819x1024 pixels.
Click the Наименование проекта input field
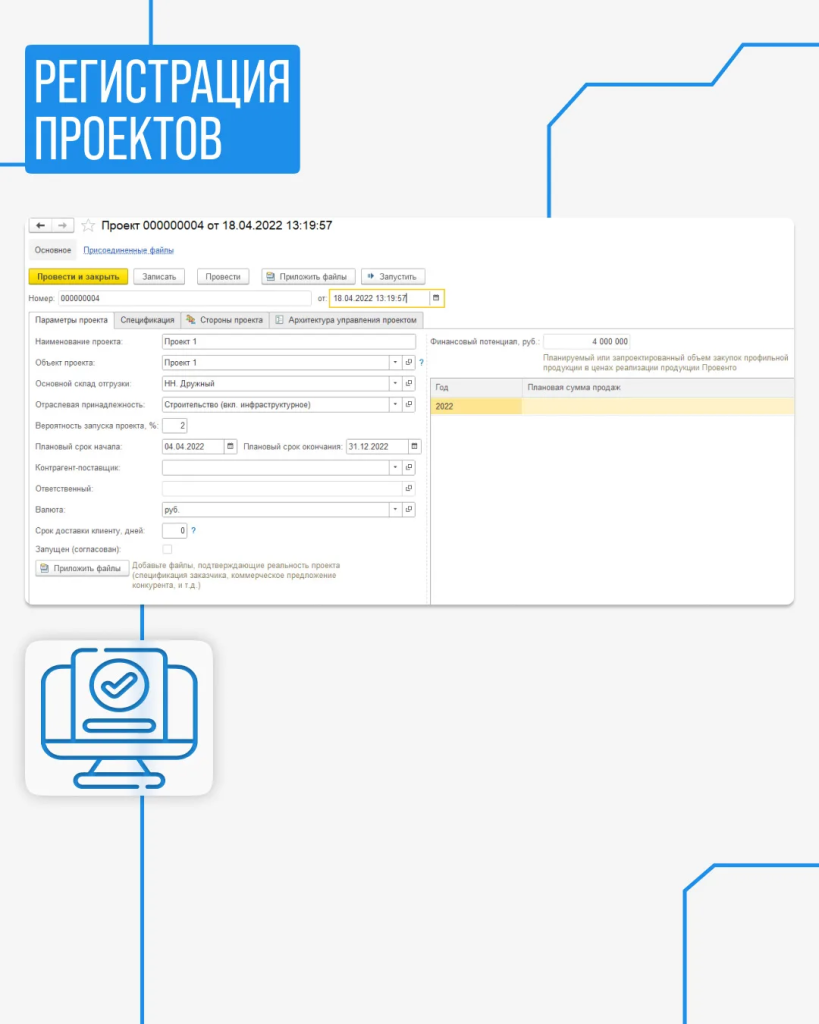coord(288,341)
